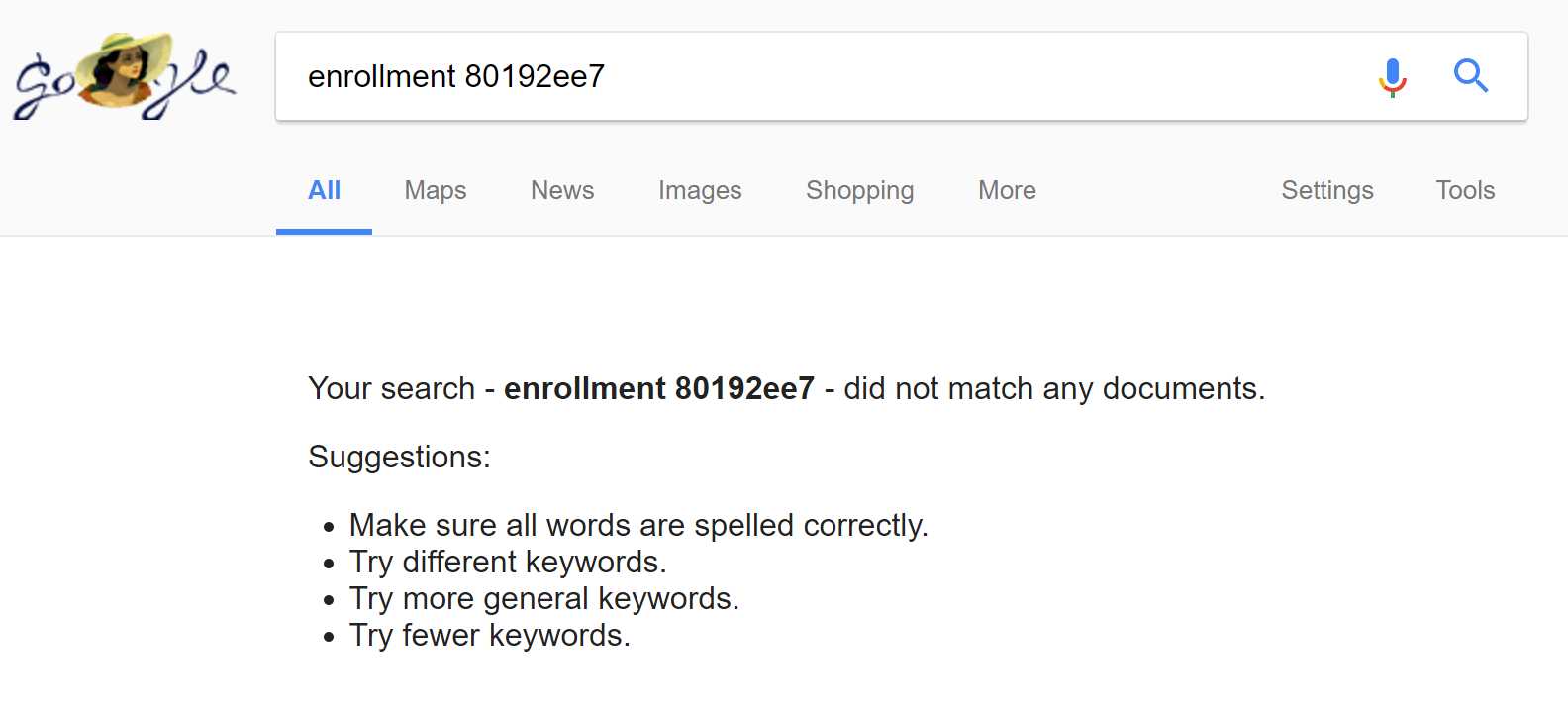Click 'did not match any documents' text

1053,388
